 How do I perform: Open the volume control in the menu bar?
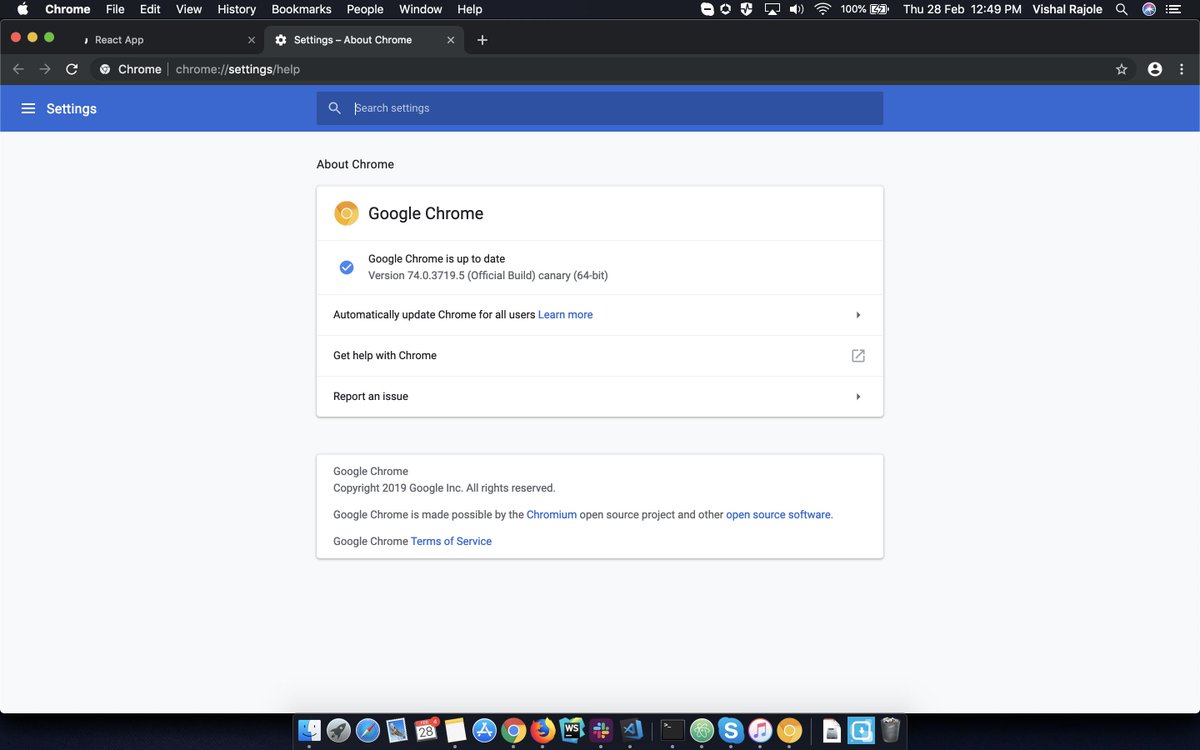[x=796, y=9]
